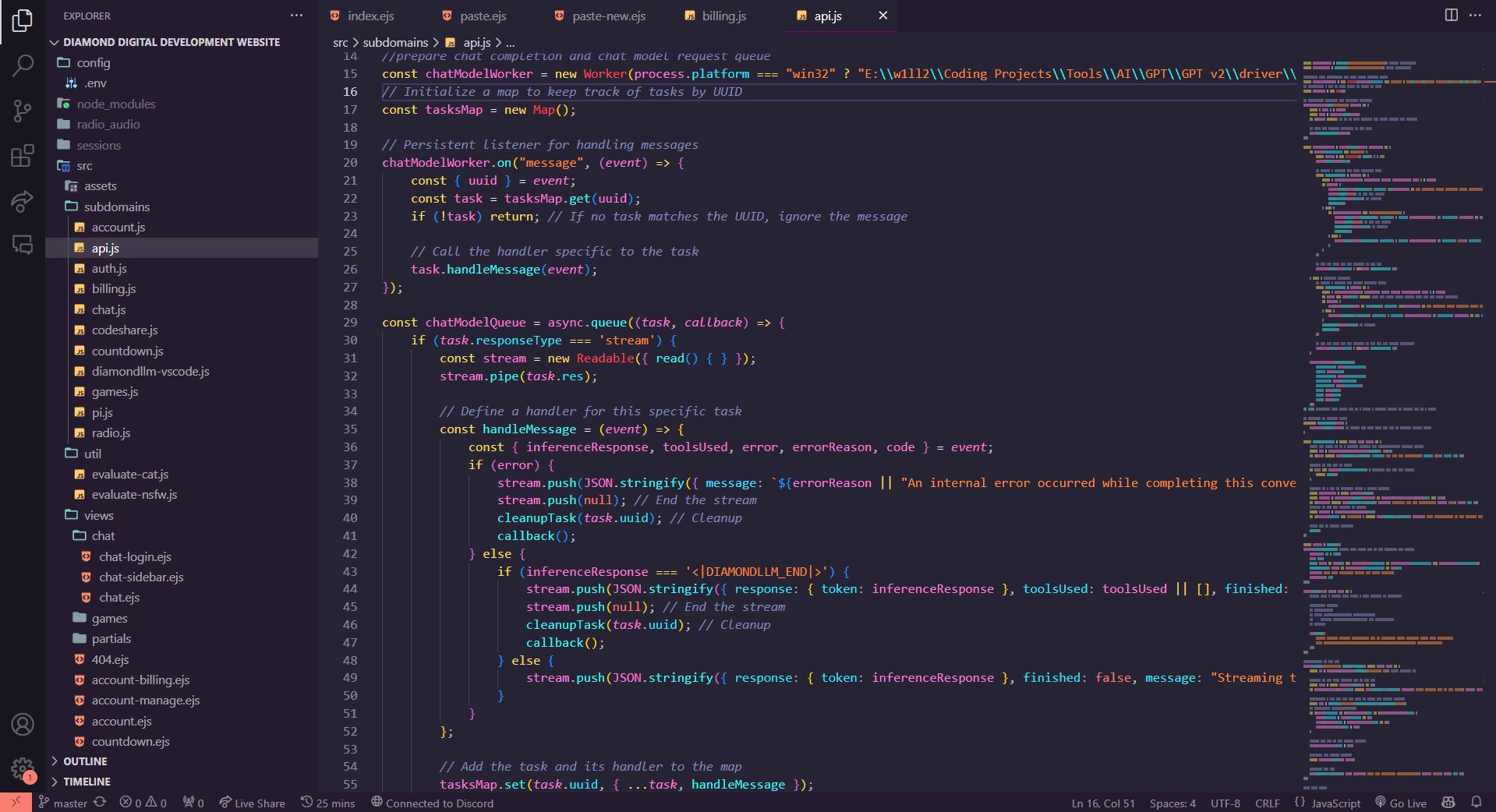Expand the games folder in views
Viewport: 1496px width, 812px height.
click(109, 618)
